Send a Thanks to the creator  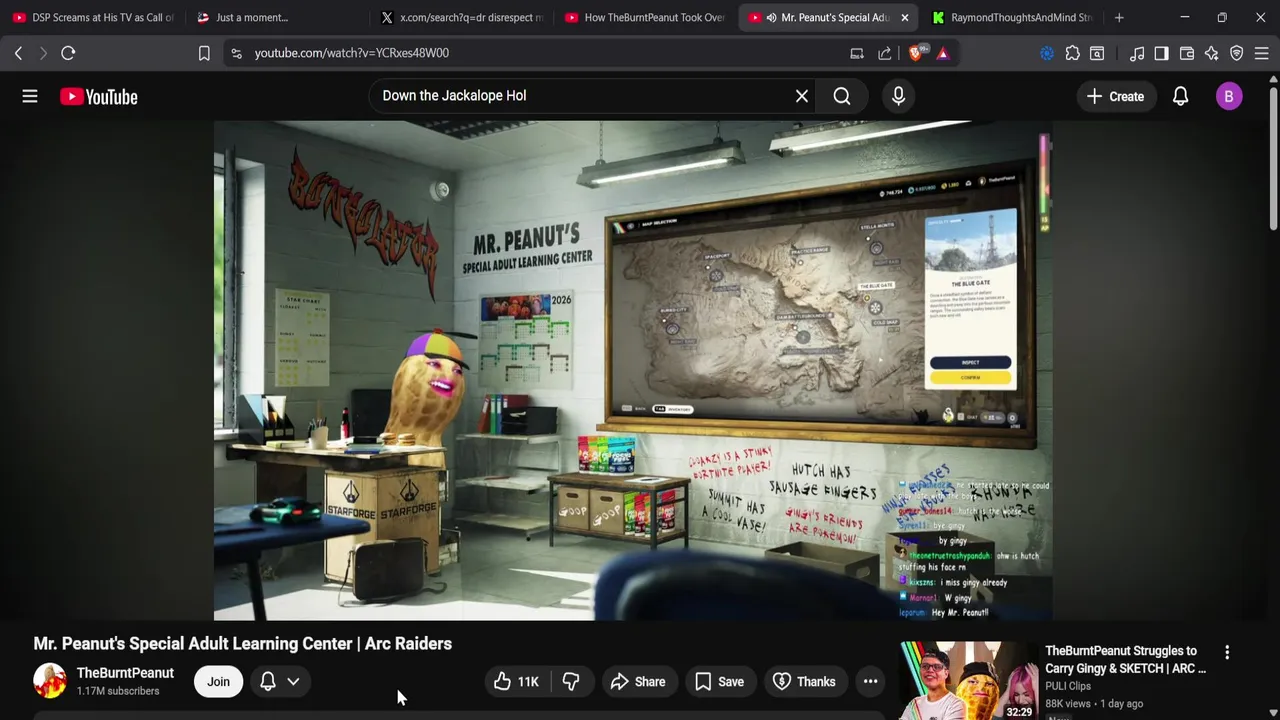[804, 682]
